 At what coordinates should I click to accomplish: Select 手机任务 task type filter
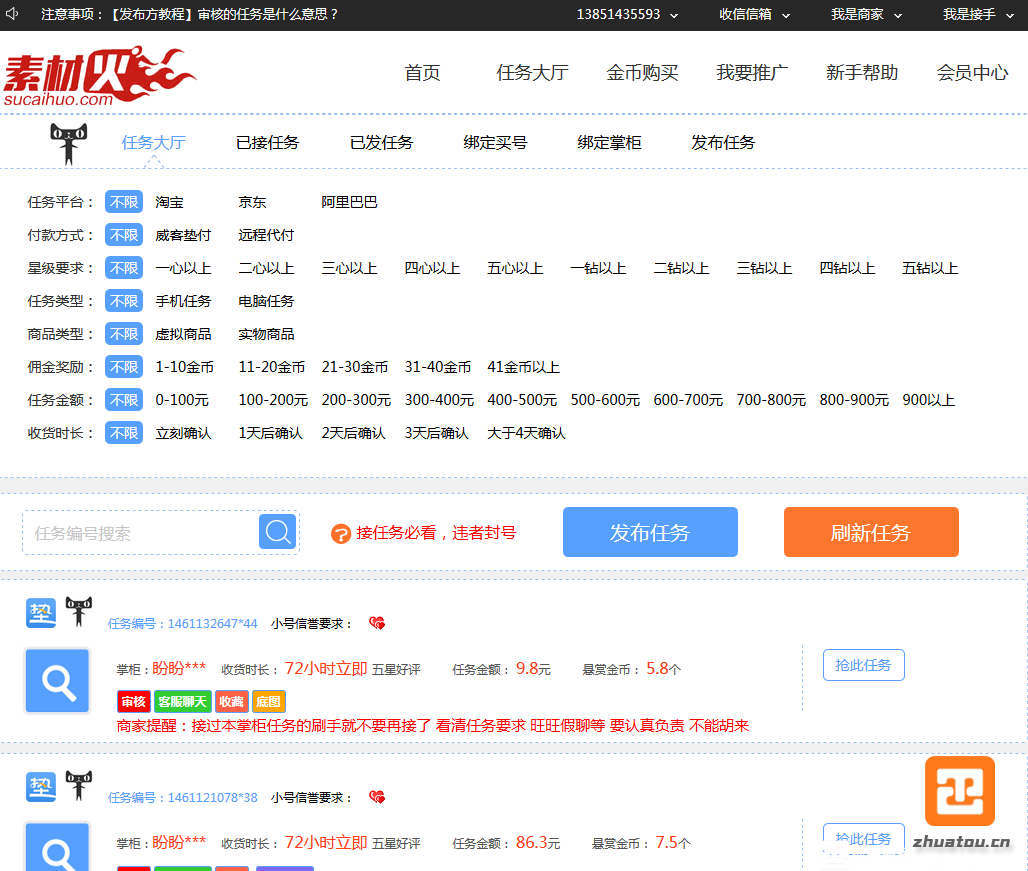183,301
